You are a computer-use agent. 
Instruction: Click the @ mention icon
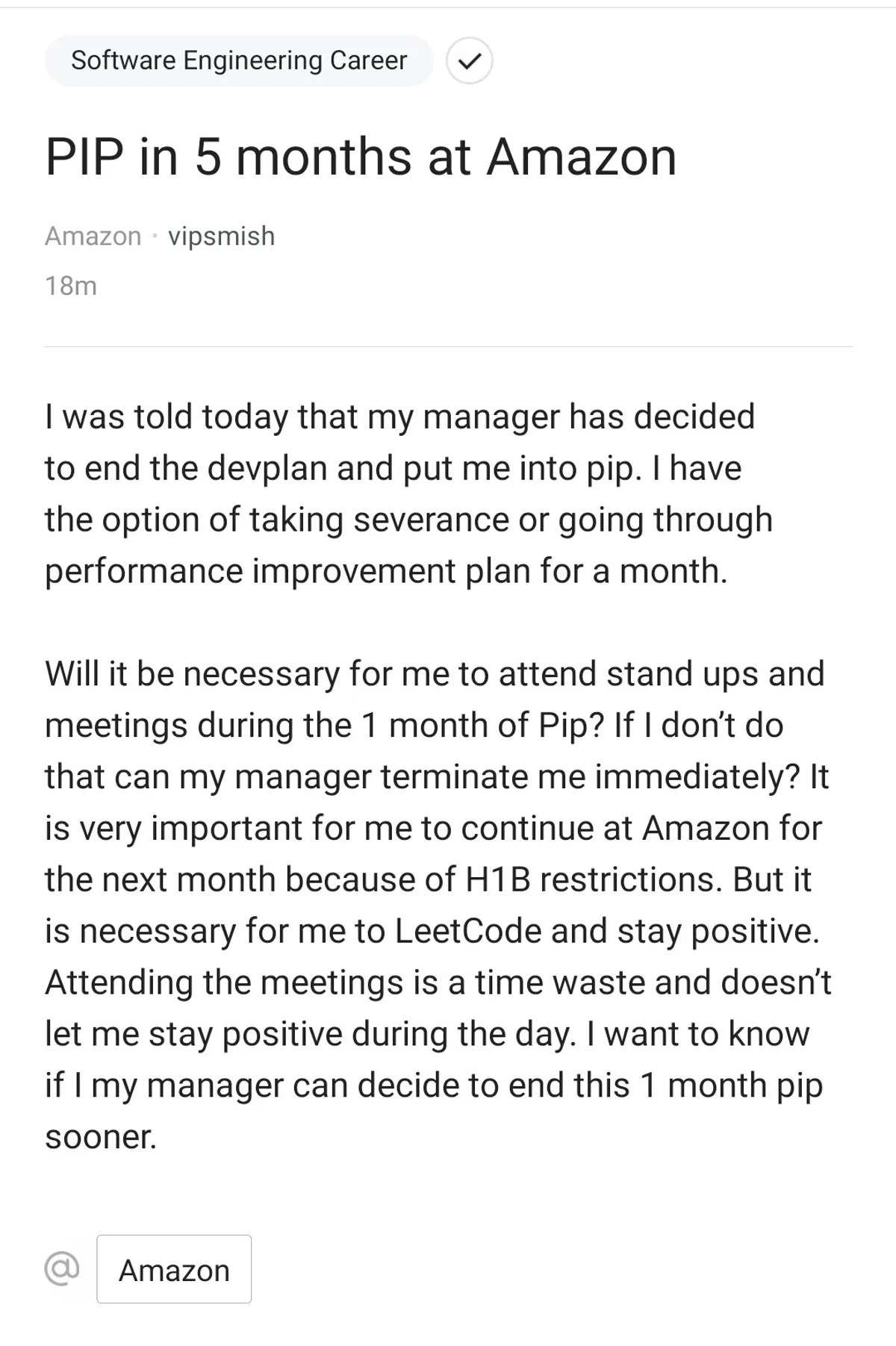click(62, 1268)
